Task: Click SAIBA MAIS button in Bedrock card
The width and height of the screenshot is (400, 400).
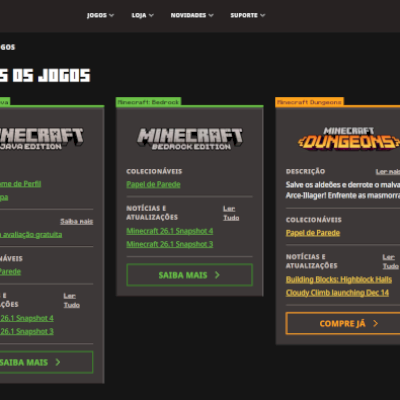Action: click(189, 275)
